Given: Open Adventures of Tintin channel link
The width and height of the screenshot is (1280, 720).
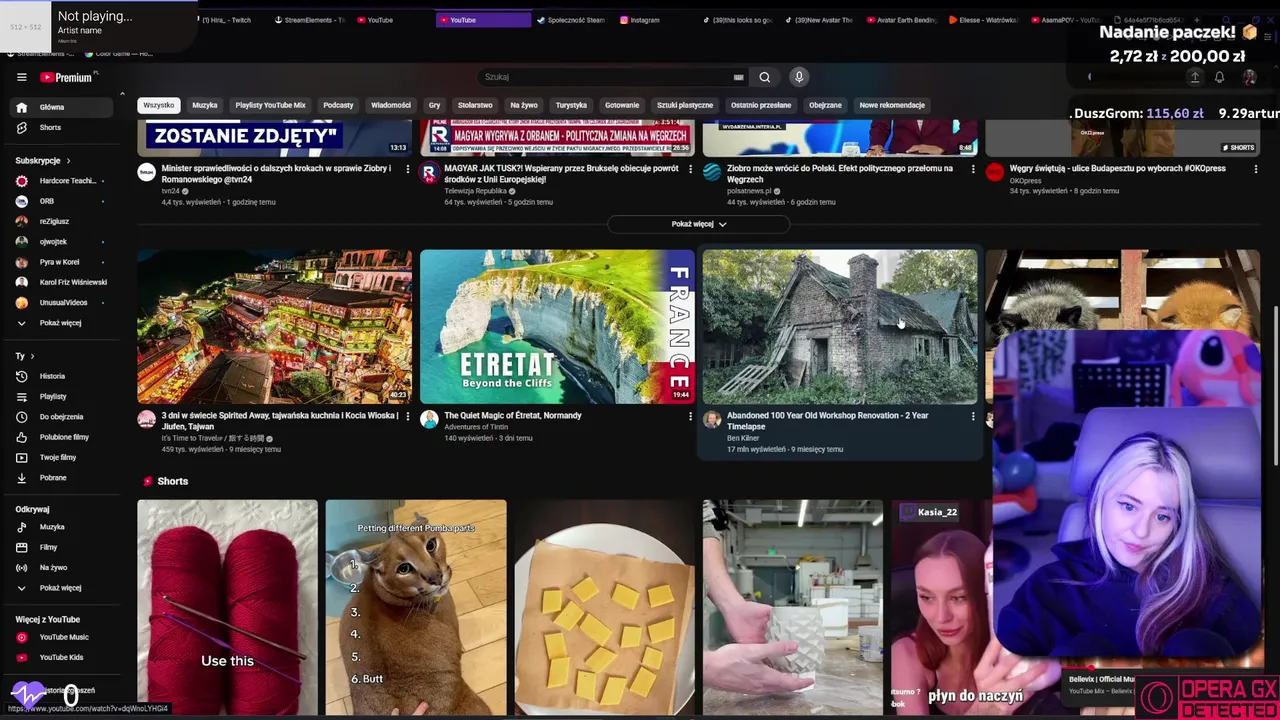Looking at the screenshot, I should [476, 427].
